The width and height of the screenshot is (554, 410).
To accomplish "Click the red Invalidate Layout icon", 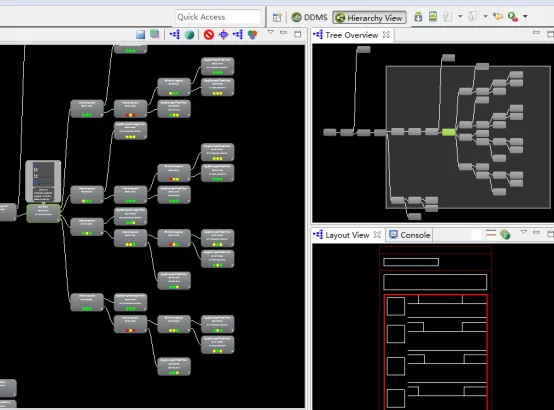I will tap(208, 35).
